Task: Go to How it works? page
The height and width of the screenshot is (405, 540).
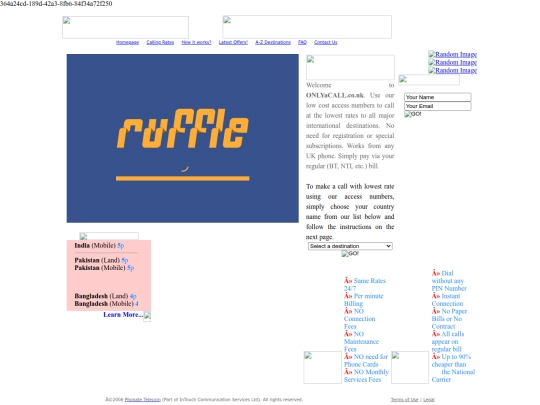Action: coord(196,42)
